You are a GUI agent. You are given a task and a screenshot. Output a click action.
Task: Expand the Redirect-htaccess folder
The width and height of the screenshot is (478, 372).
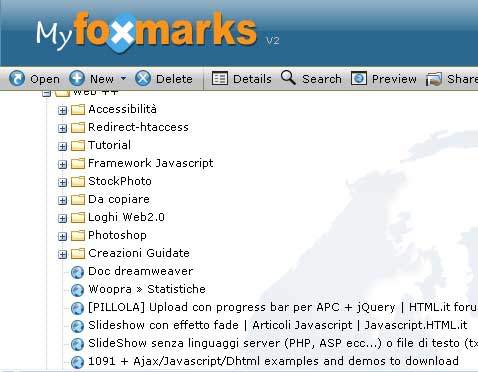(x=62, y=128)
